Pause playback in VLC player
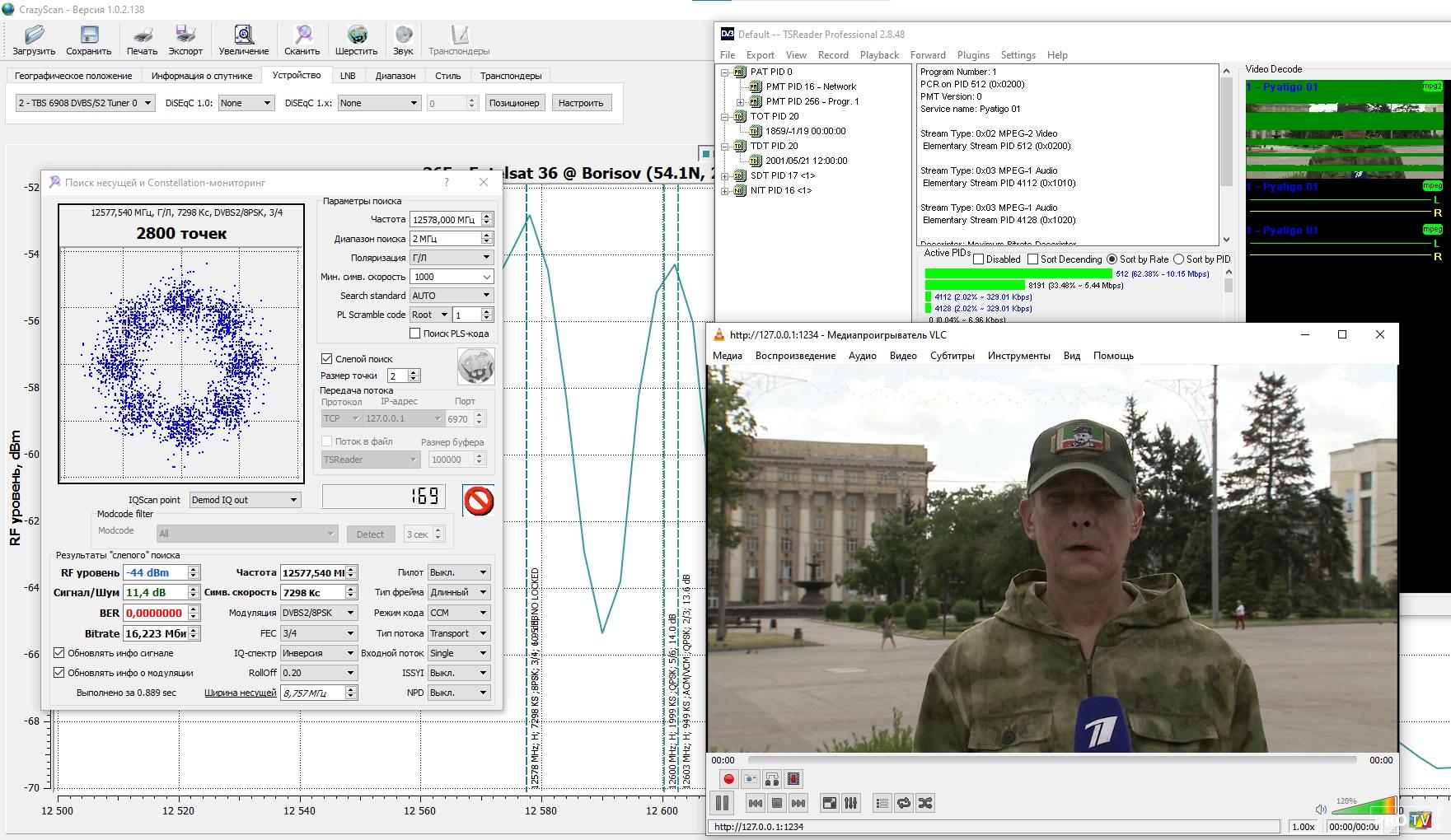The image size is (1451, 840). 723,803
